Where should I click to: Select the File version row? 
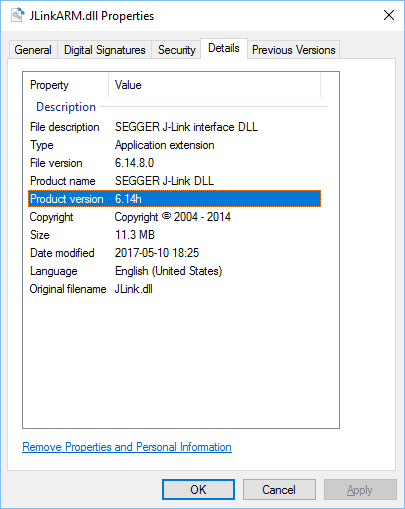[x=174, y=163]
